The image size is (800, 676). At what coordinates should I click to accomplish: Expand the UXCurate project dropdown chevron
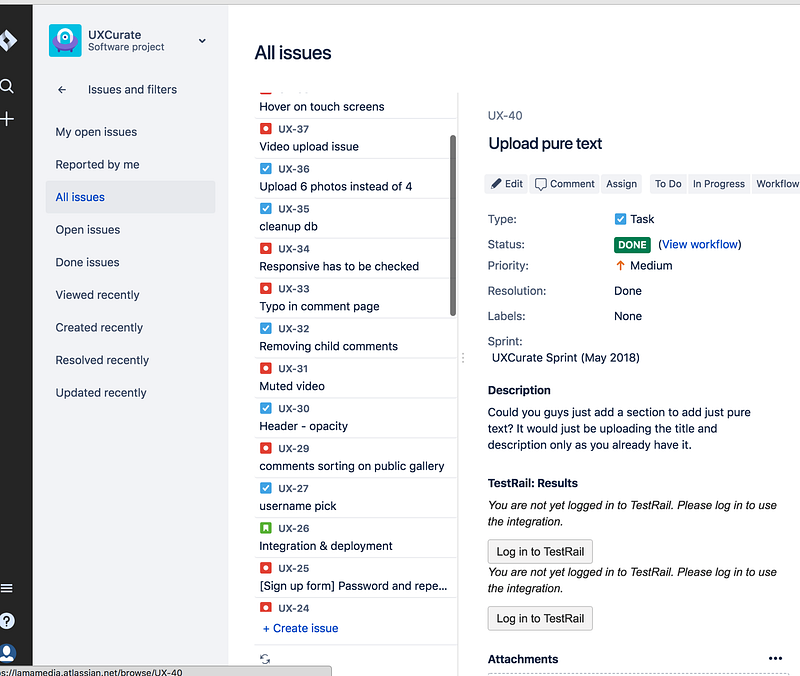(x=202, y=41)
